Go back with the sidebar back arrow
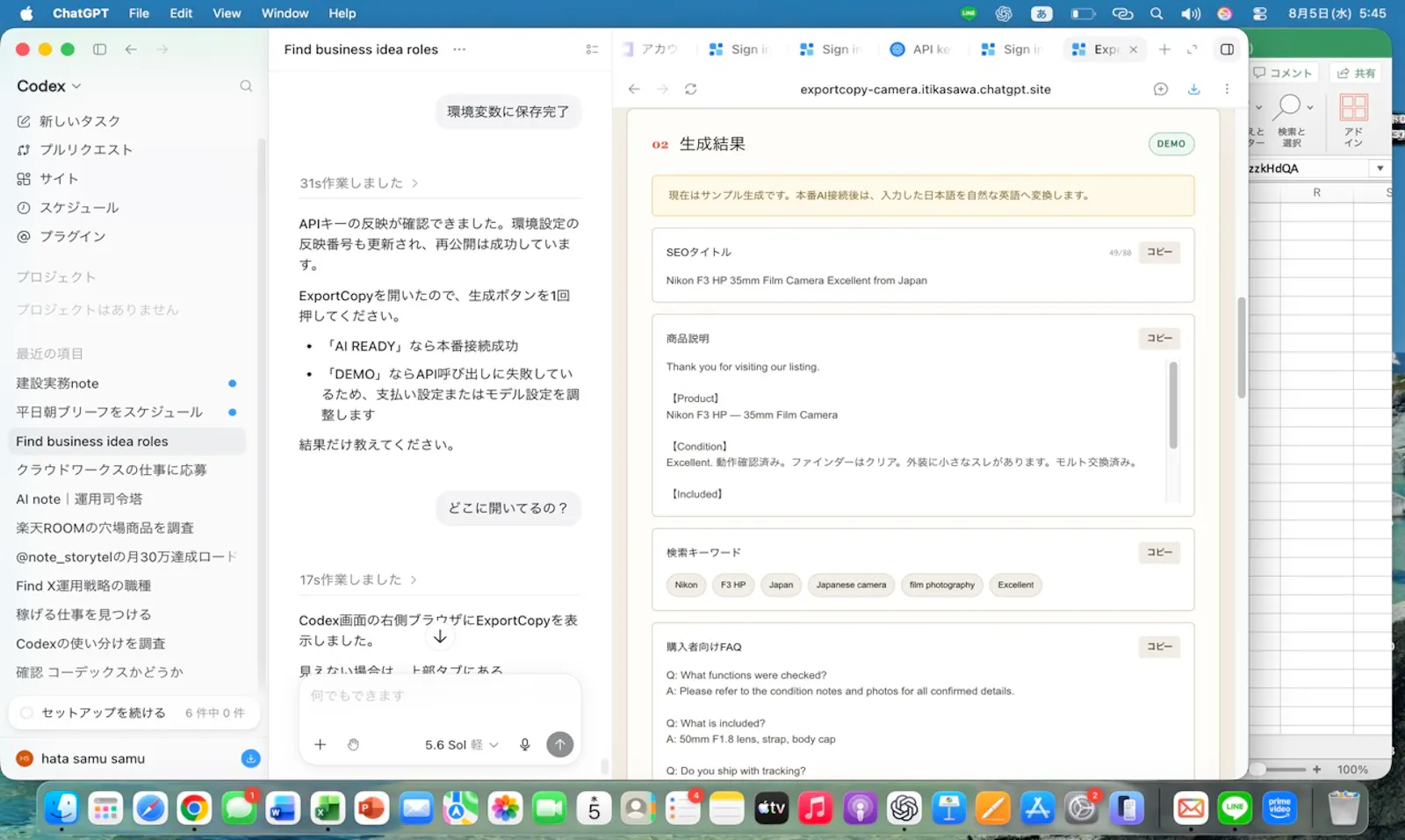This screenshot has height=840, width=1405. pos(131,49)
